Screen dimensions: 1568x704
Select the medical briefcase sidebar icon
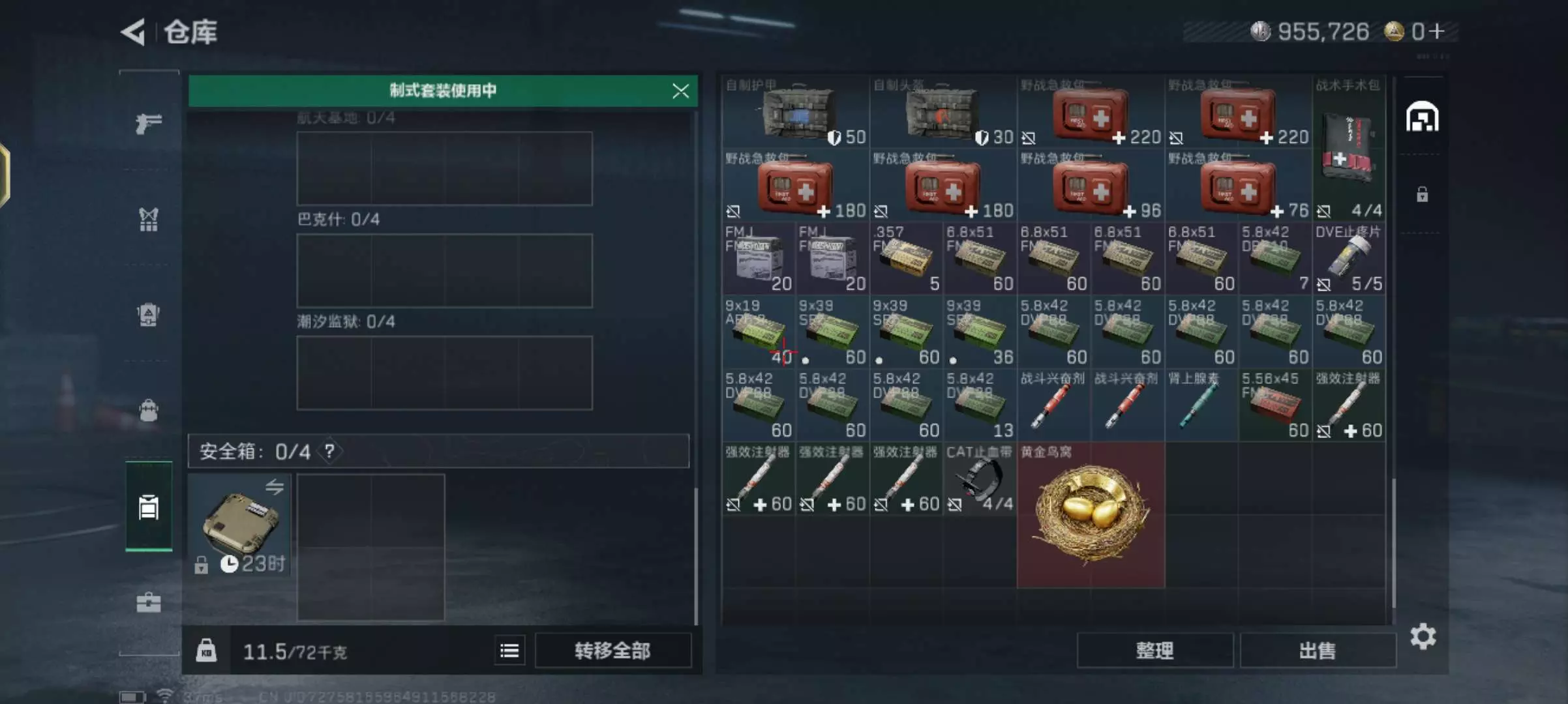pyautogui.click(x=149, y=602)
